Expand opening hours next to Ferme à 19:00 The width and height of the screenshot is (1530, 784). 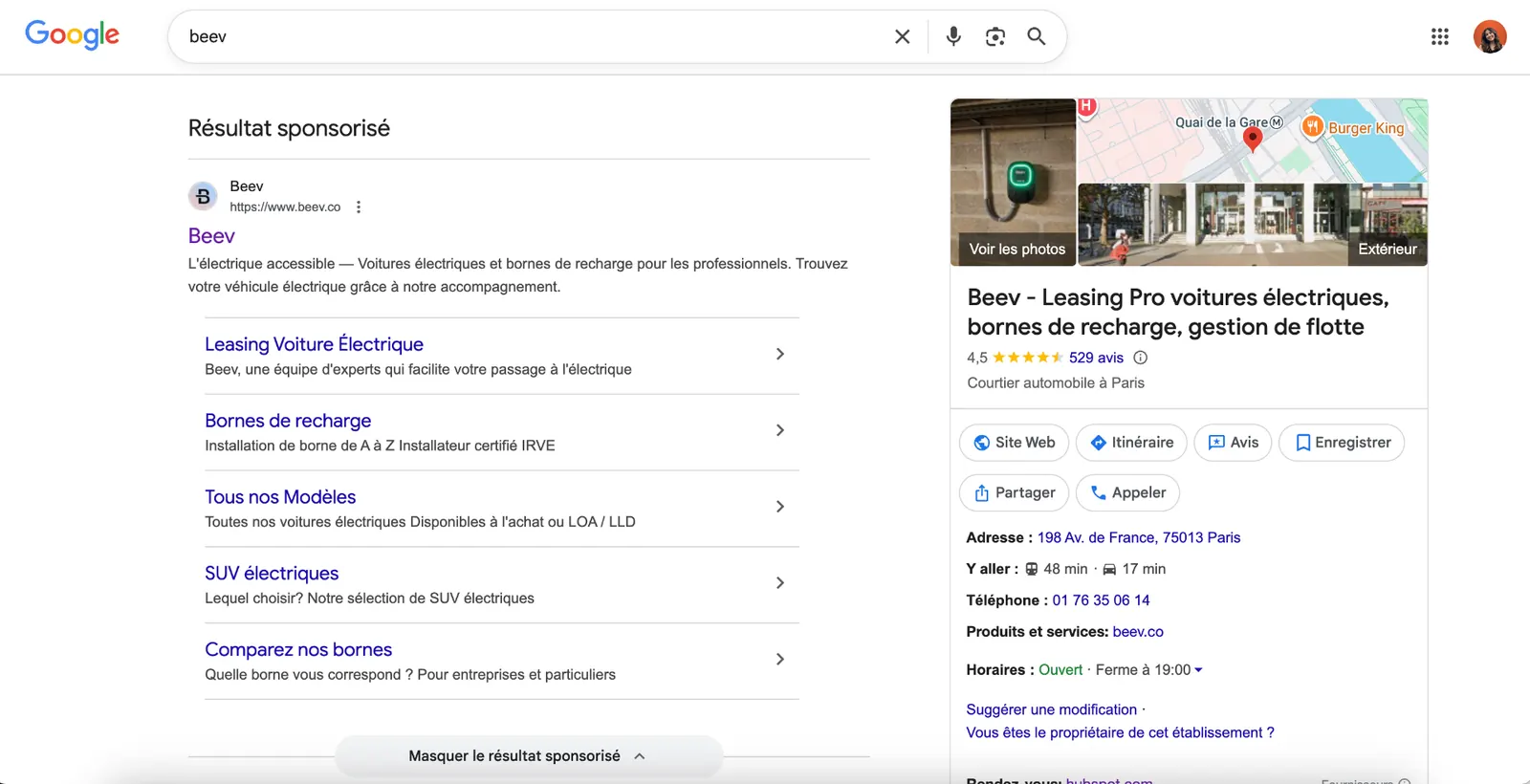pyautogui.click(x=1198, y=670)
